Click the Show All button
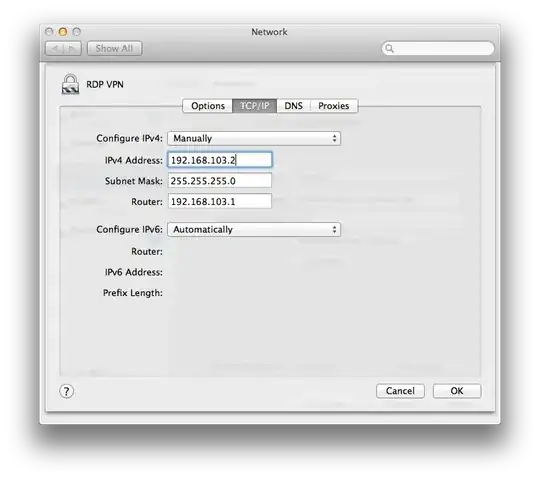This screenshot has width=540, height=479. (x=114, y=49)
